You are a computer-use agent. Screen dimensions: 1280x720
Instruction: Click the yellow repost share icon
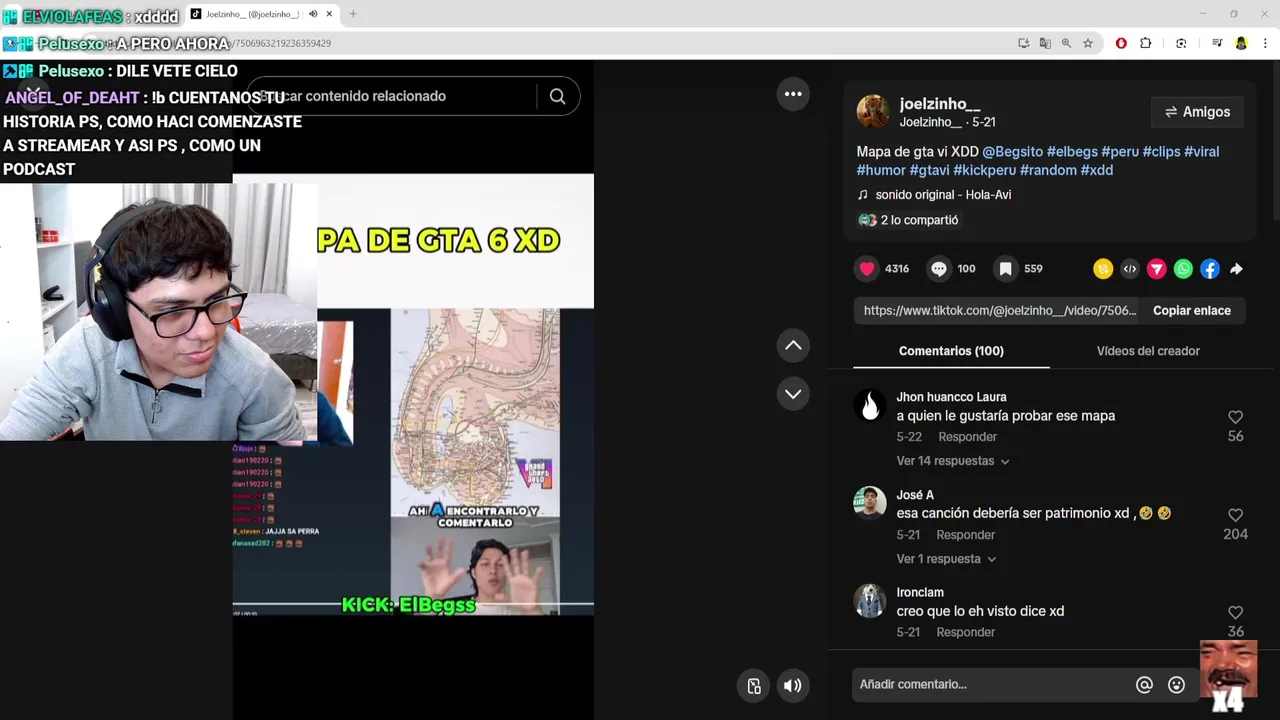coord(1103,269)
